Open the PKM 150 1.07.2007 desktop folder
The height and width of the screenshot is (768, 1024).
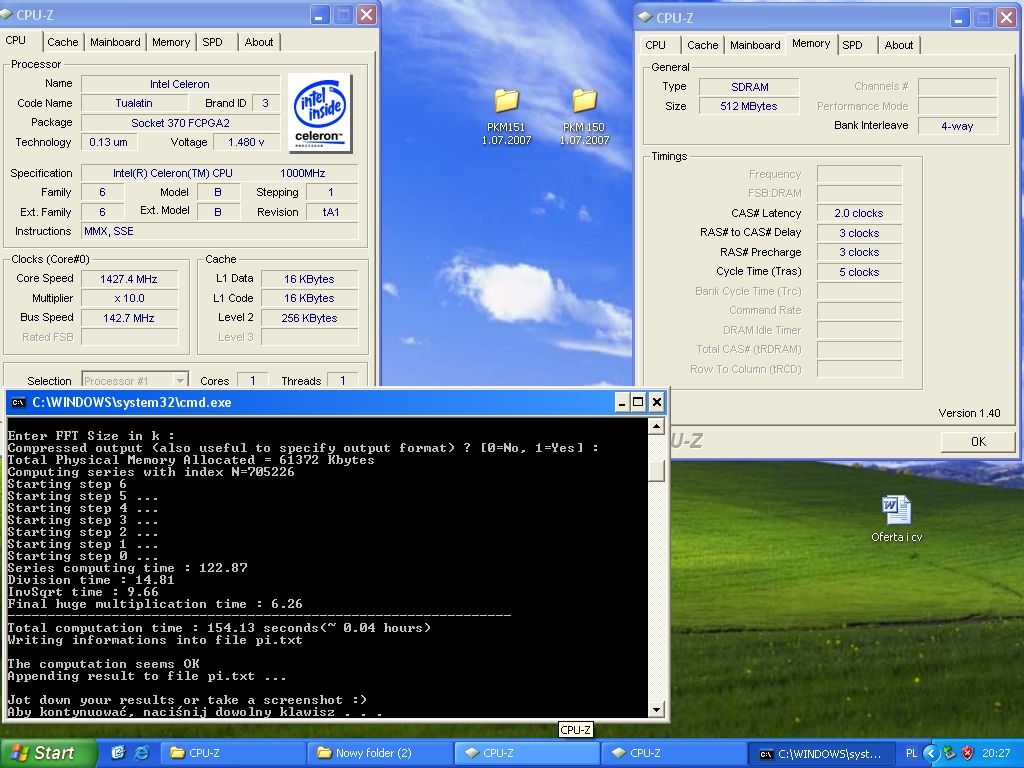pos(584,117)
